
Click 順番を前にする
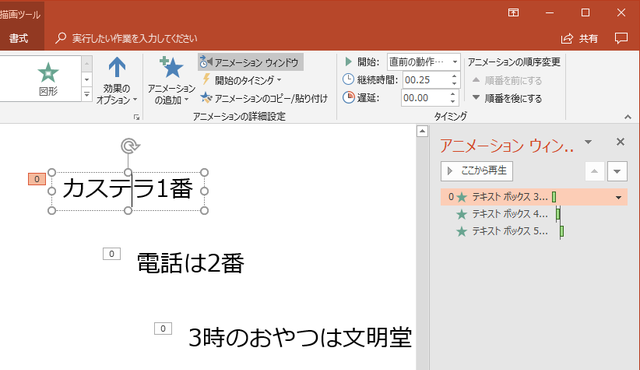[x=507, y=80]
